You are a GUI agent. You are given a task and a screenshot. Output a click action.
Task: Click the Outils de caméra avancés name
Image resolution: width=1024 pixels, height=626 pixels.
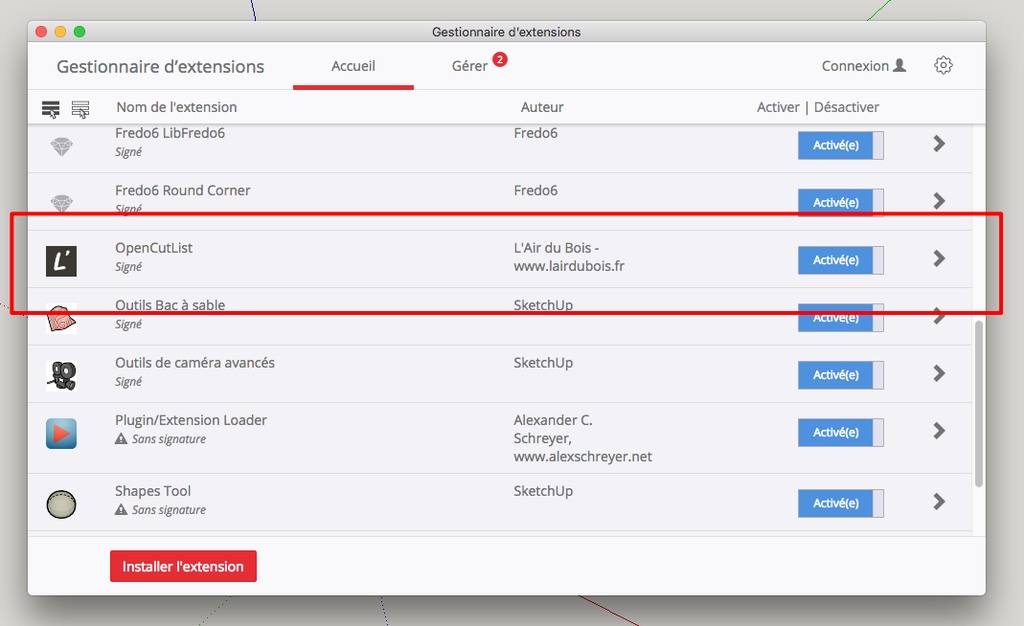coord(195,363)
